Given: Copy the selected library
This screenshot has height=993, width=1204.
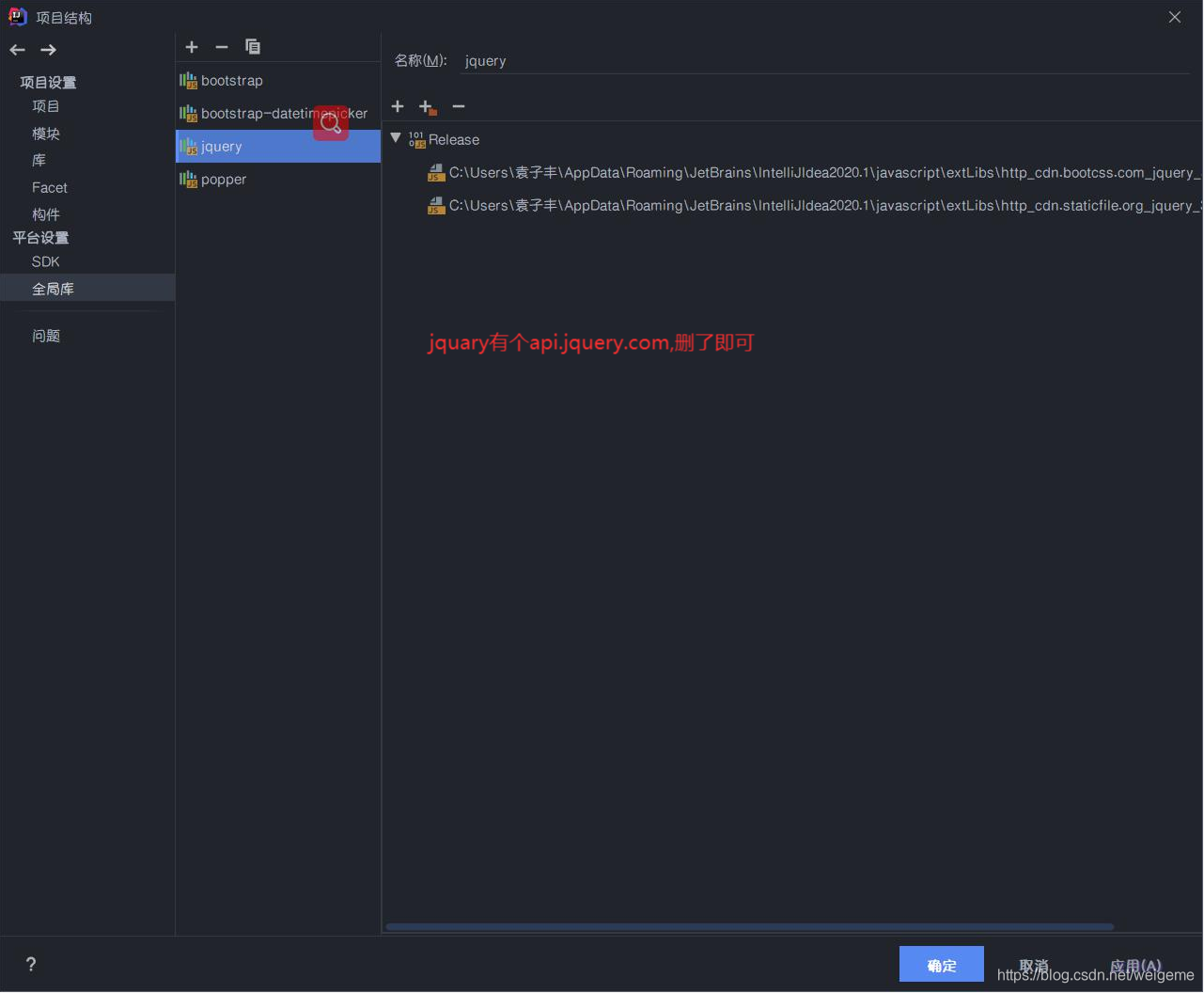Looking at the screenshot, I should coord(253,47).
